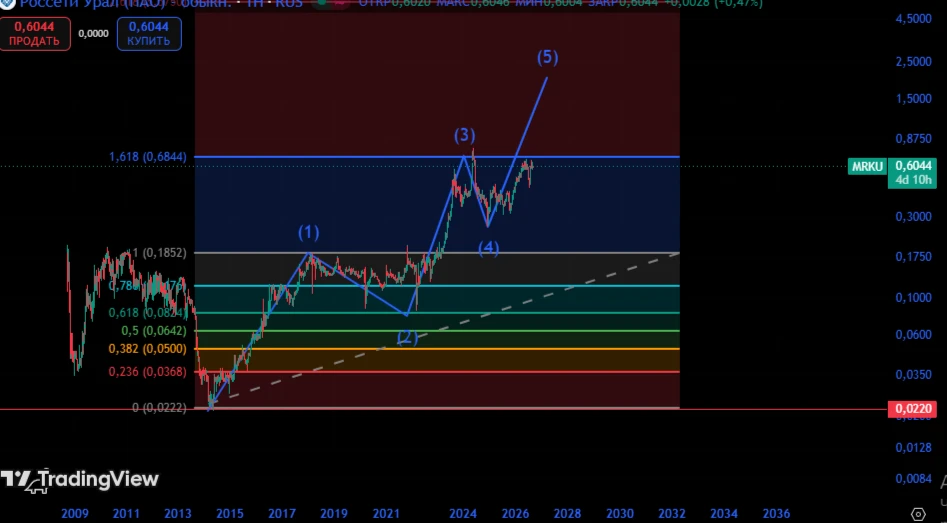947x523 pixels.
Task: Click the 0,0350 price scale value
Action: pos(914,375)
